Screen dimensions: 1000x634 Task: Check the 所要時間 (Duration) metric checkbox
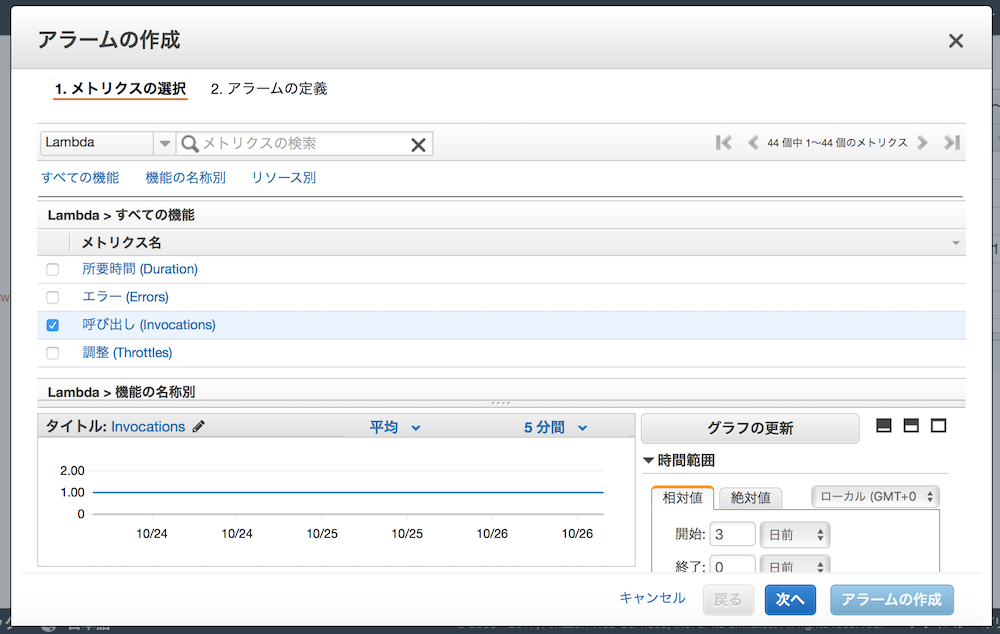(53, 270)
